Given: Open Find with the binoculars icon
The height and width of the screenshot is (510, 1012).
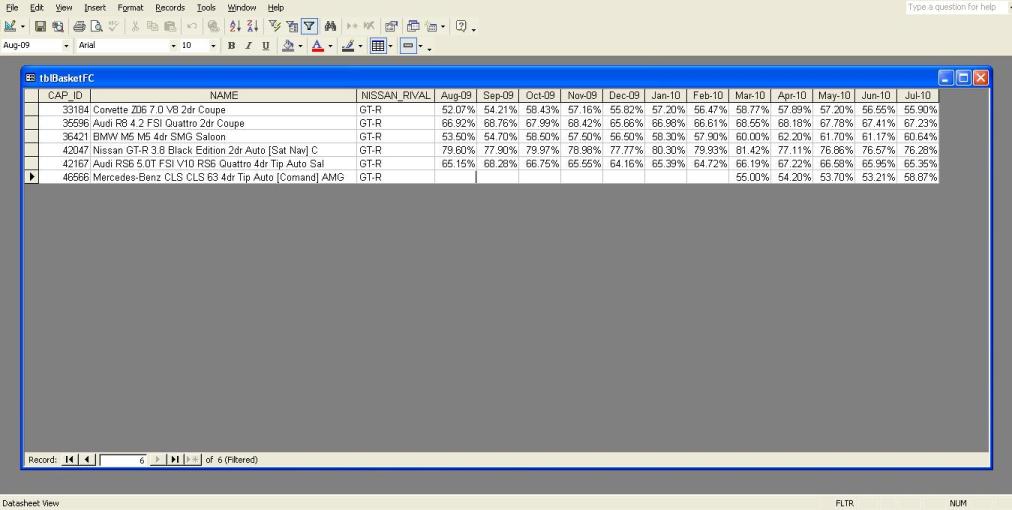Looking at the screenshot, I should 330,26.
